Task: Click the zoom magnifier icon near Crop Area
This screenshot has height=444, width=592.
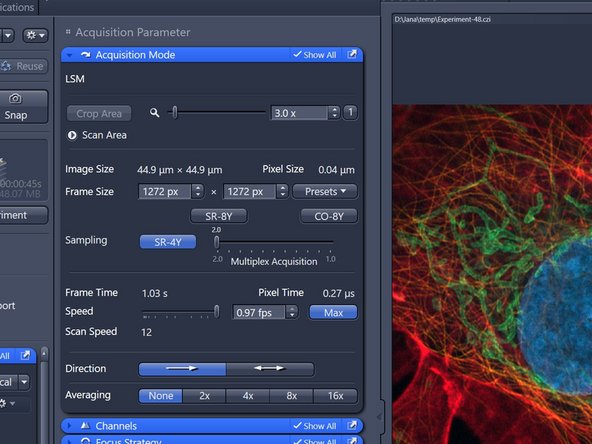Action: coord(154,113)
